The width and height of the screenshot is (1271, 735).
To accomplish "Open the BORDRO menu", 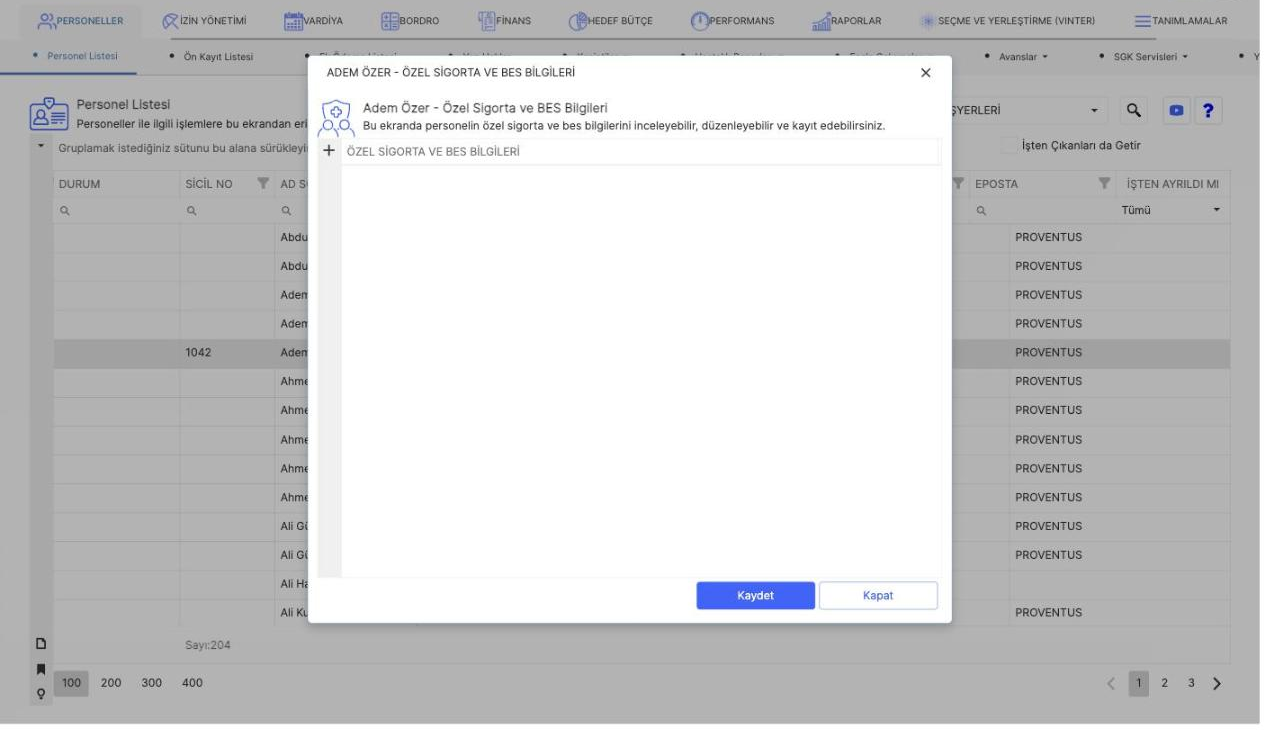I will click(x=411, y=21).
